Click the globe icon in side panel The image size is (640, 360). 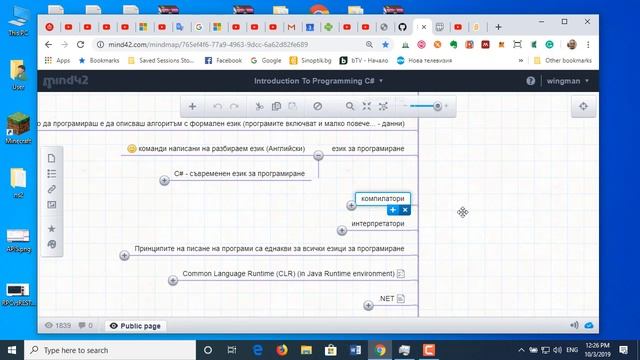(51, 244)
